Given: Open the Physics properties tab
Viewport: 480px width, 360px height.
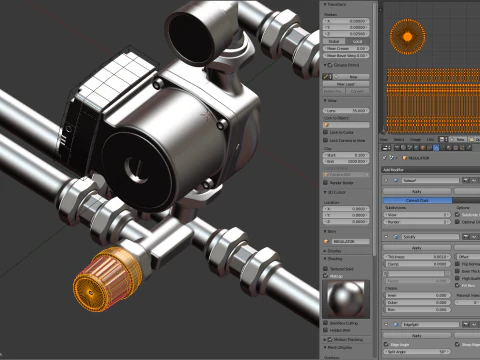Looking at the screenshot, I should 469,148.
